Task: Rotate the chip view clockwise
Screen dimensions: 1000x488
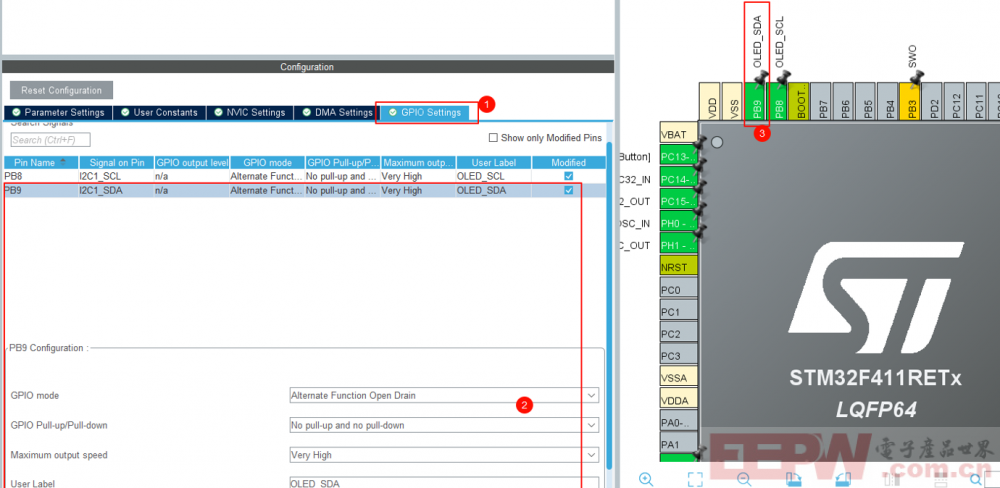Action: click(793, 478)
